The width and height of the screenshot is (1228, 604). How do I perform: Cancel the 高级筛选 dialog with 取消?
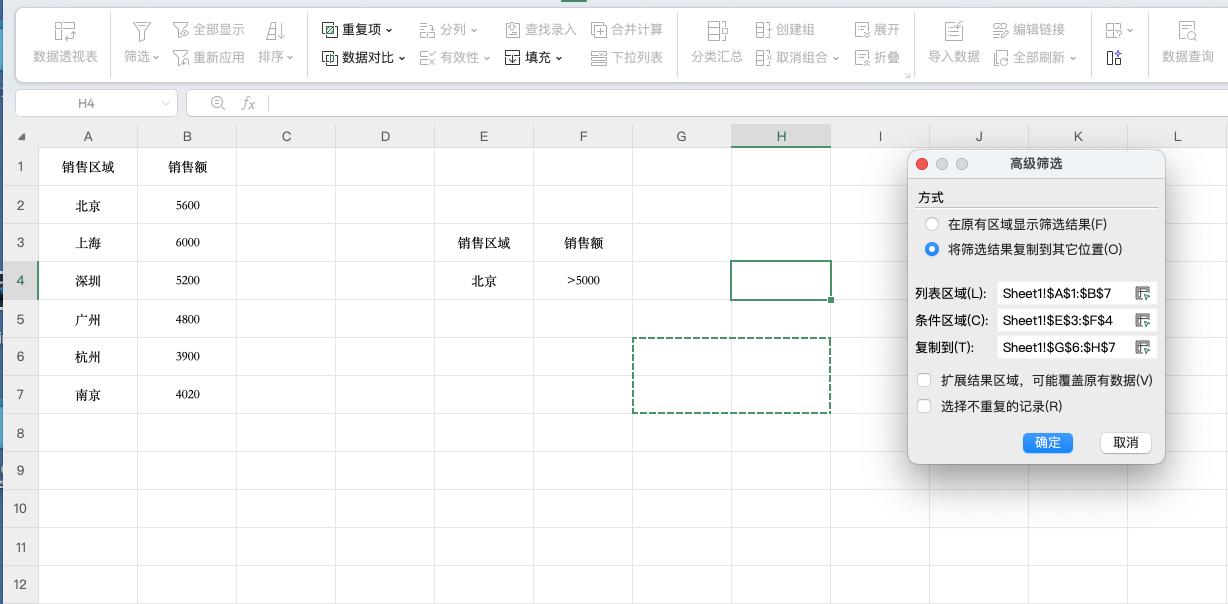tap(1125, 442)
